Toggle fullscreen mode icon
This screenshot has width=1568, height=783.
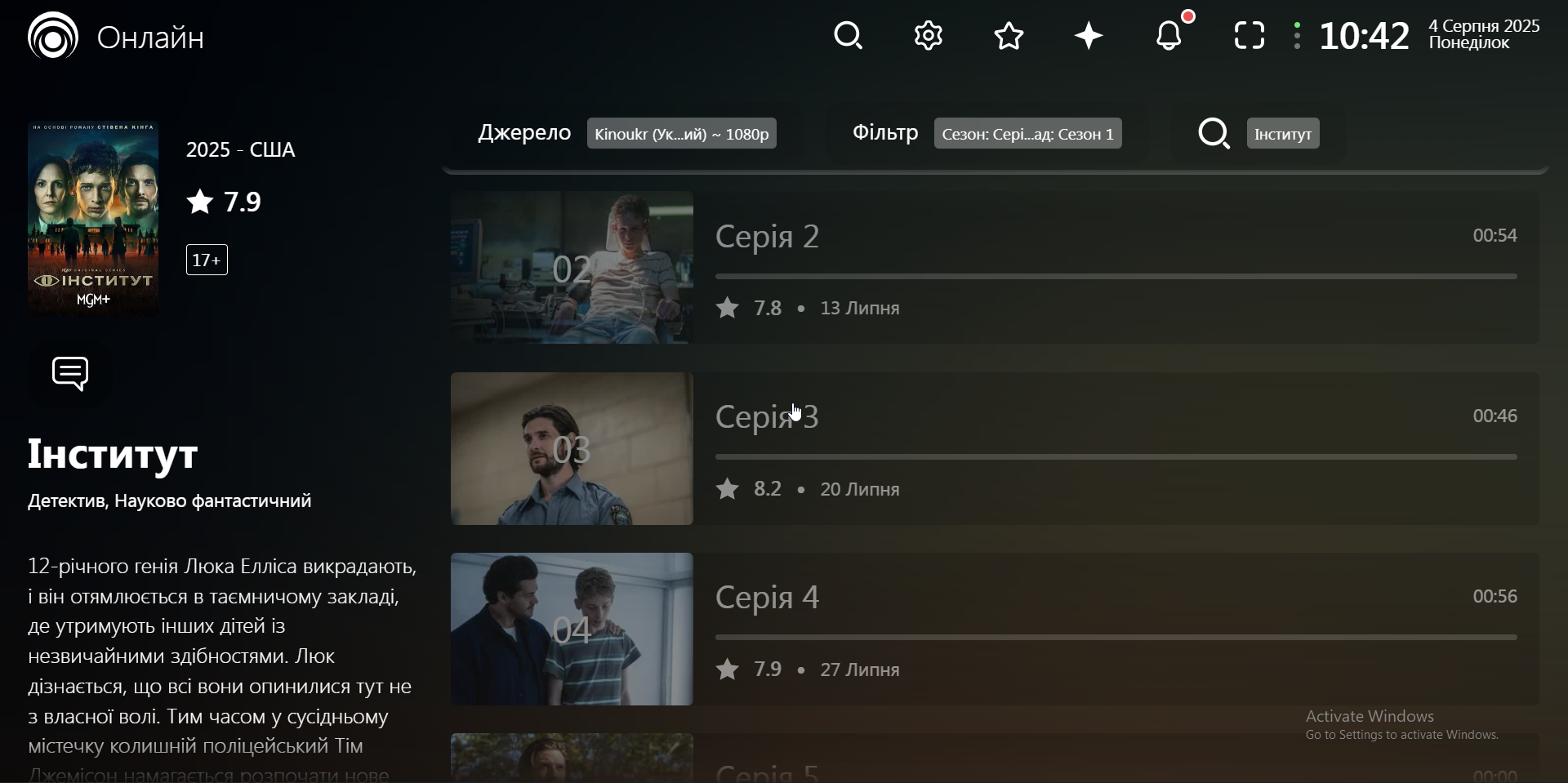pyautogui.click(x=1249, y=37)
